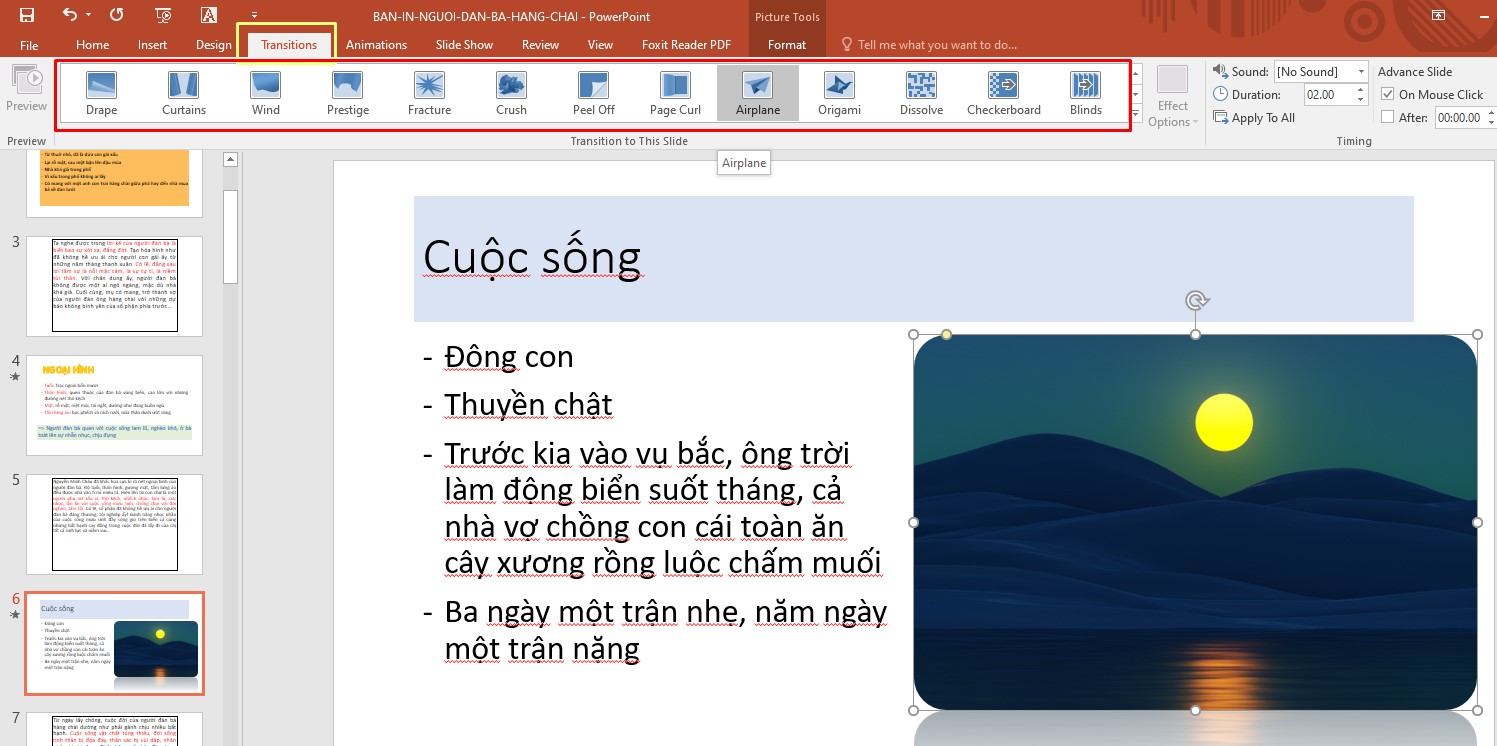Select the Curtains transition effect
The height and width of the screenshot is (746, 1497).
coord(183,92)
